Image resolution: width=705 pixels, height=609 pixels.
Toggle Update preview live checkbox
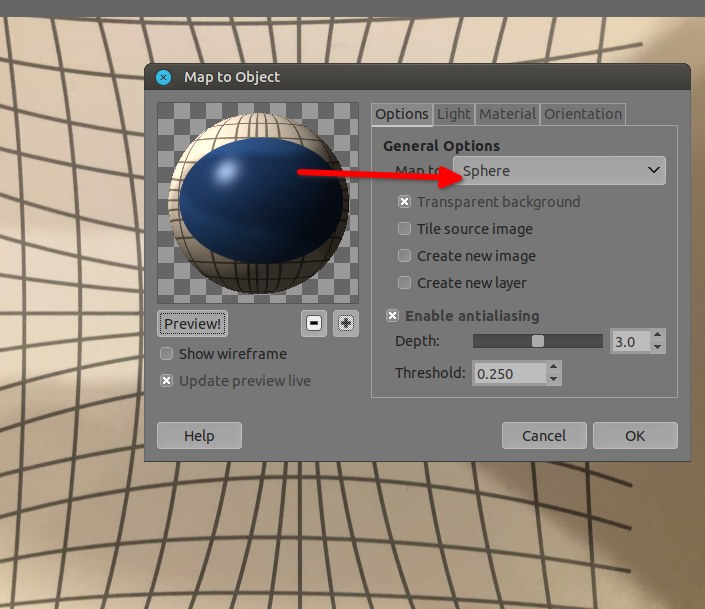pos(166,381)
